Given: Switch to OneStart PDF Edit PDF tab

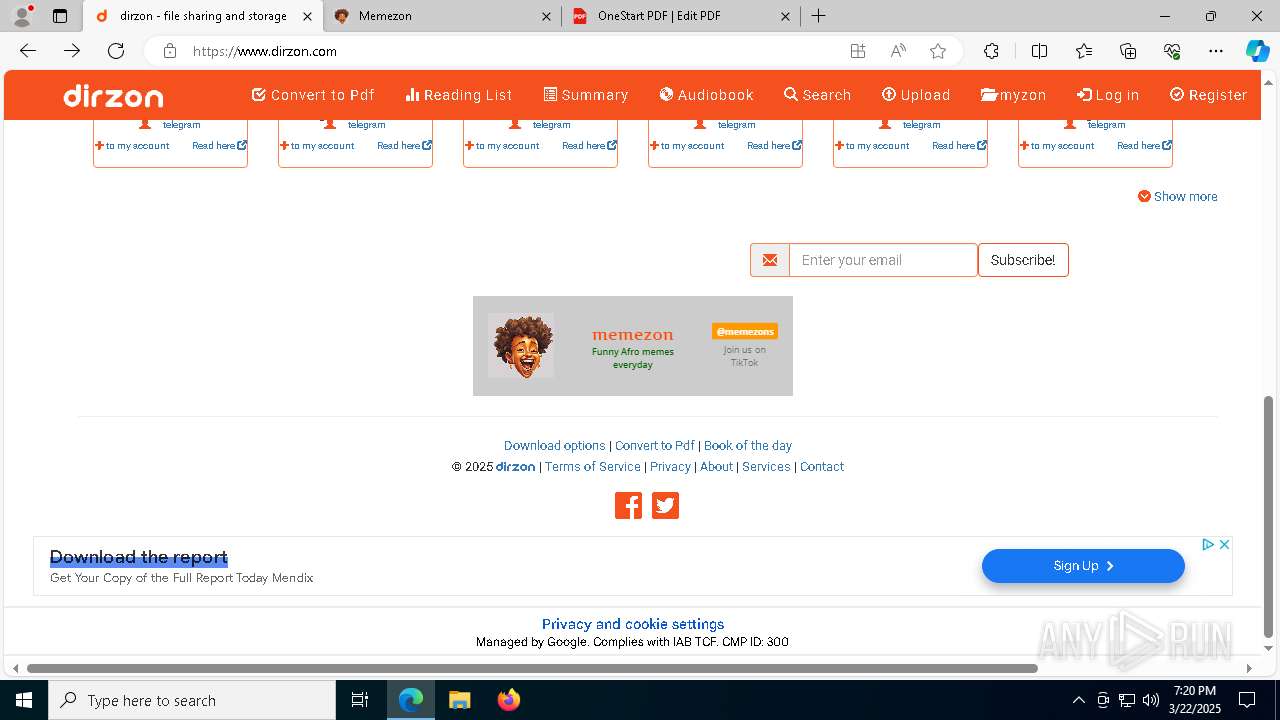Looking at the screenshot, I should 681,16.
